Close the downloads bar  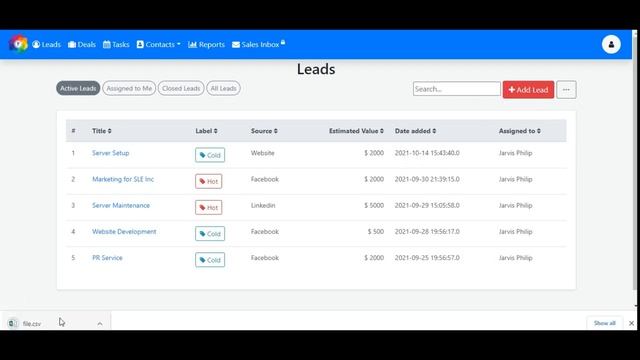point(631,323)
